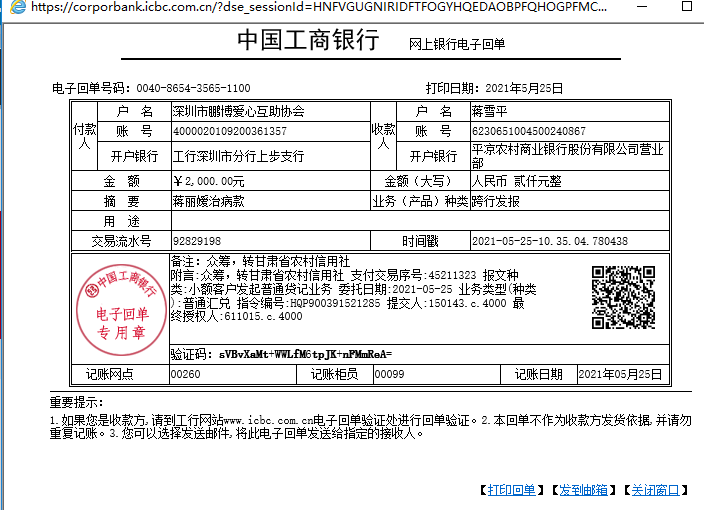Click the 备注 remark line 众筹,转甘肃省农村信用社

click(260, 261)
